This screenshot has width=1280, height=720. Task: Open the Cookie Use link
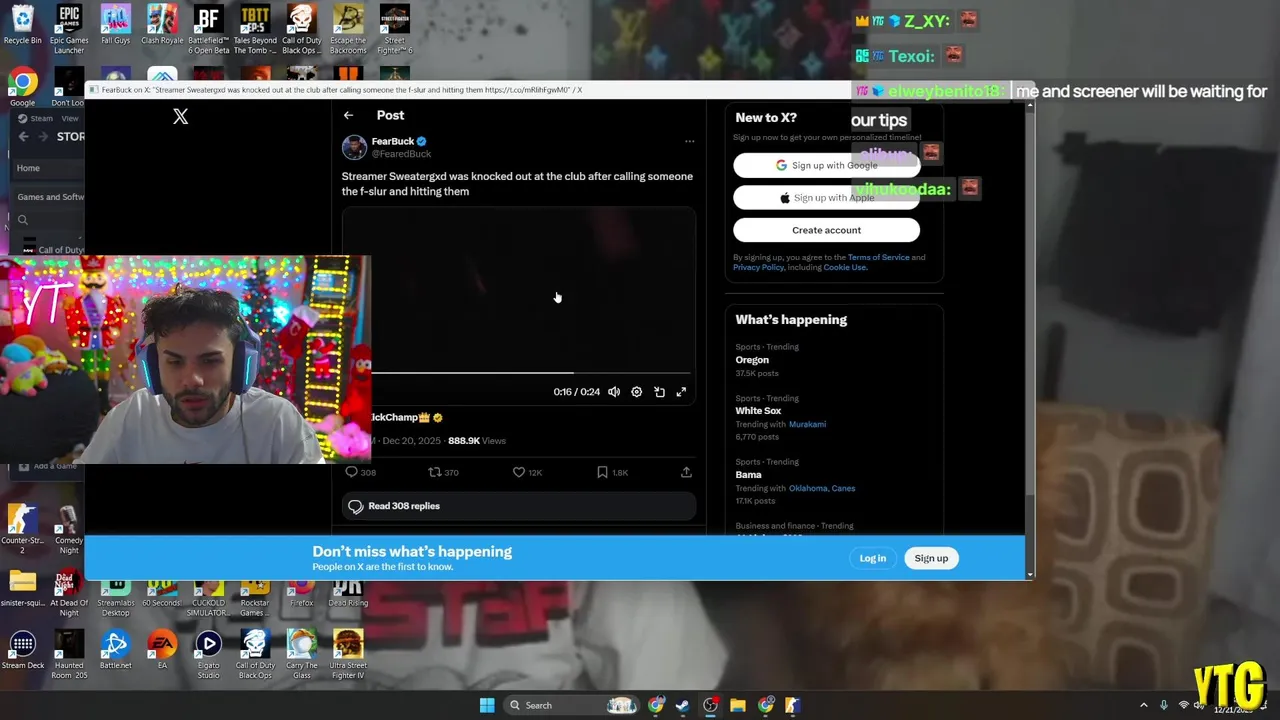(x=845, y=267)
